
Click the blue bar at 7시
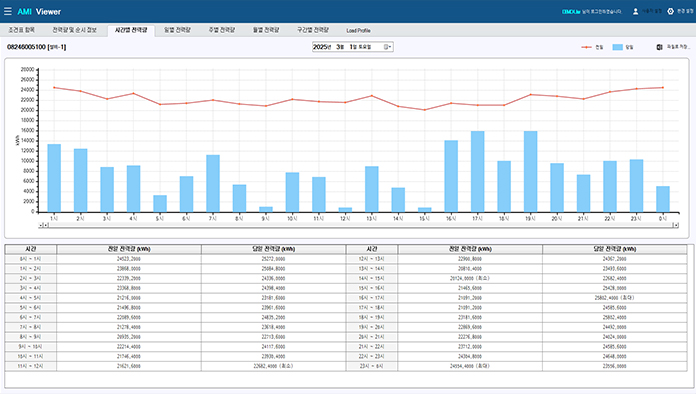pos(213,183)
